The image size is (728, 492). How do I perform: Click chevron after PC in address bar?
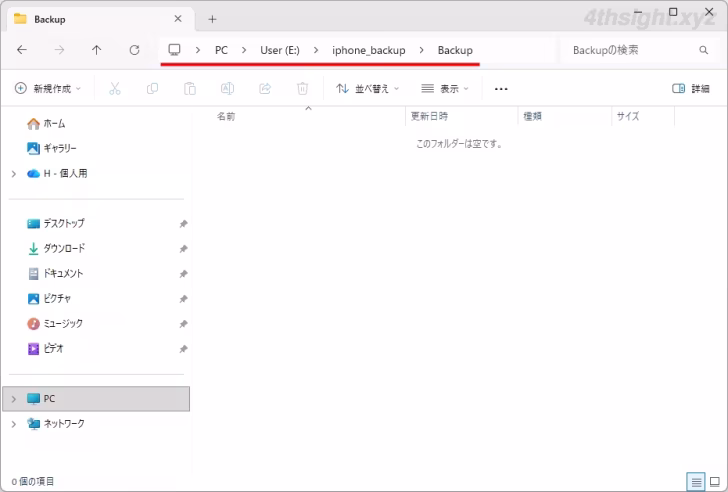(x=244, y=50)
